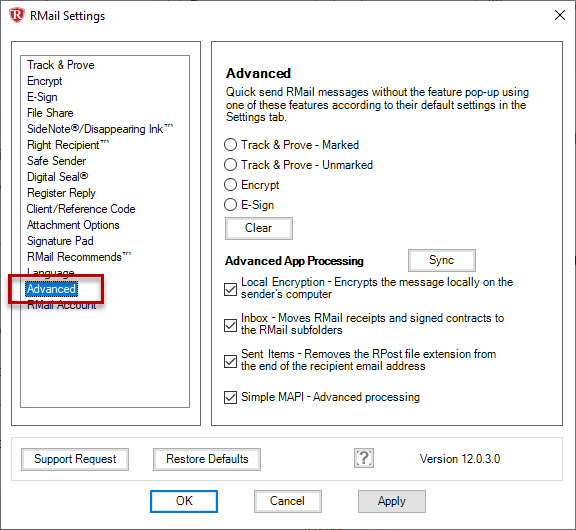Click the Support Request button

[x=75, y=459]
